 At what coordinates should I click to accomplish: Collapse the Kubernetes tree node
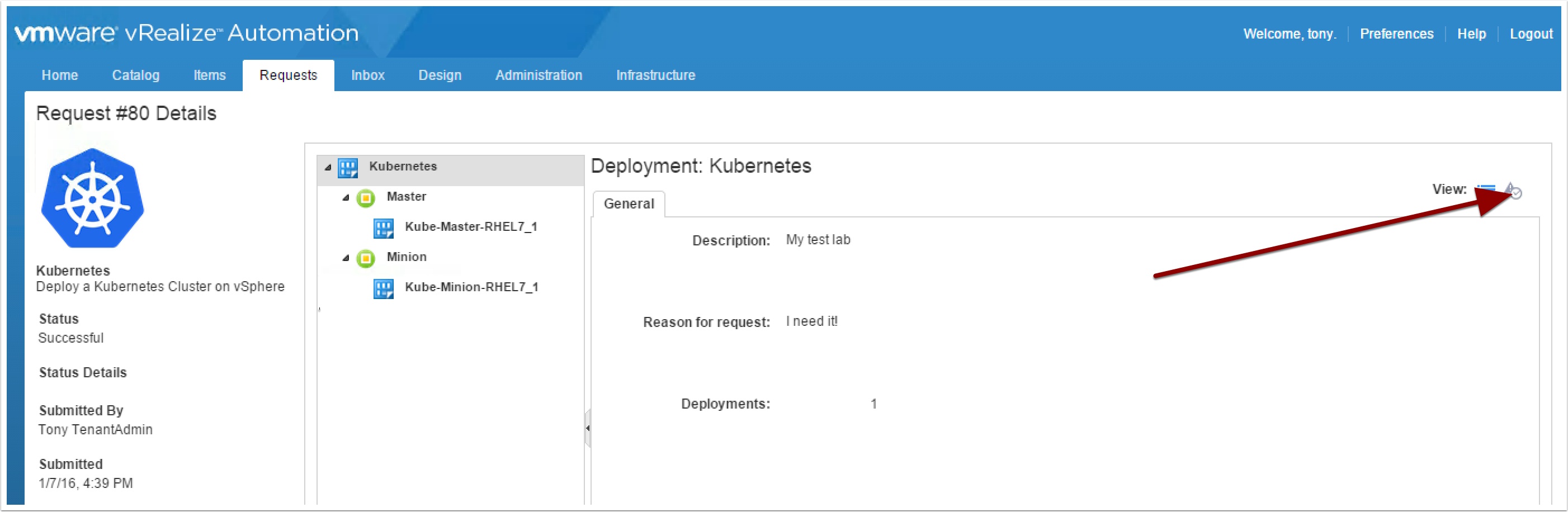point(328,167)
